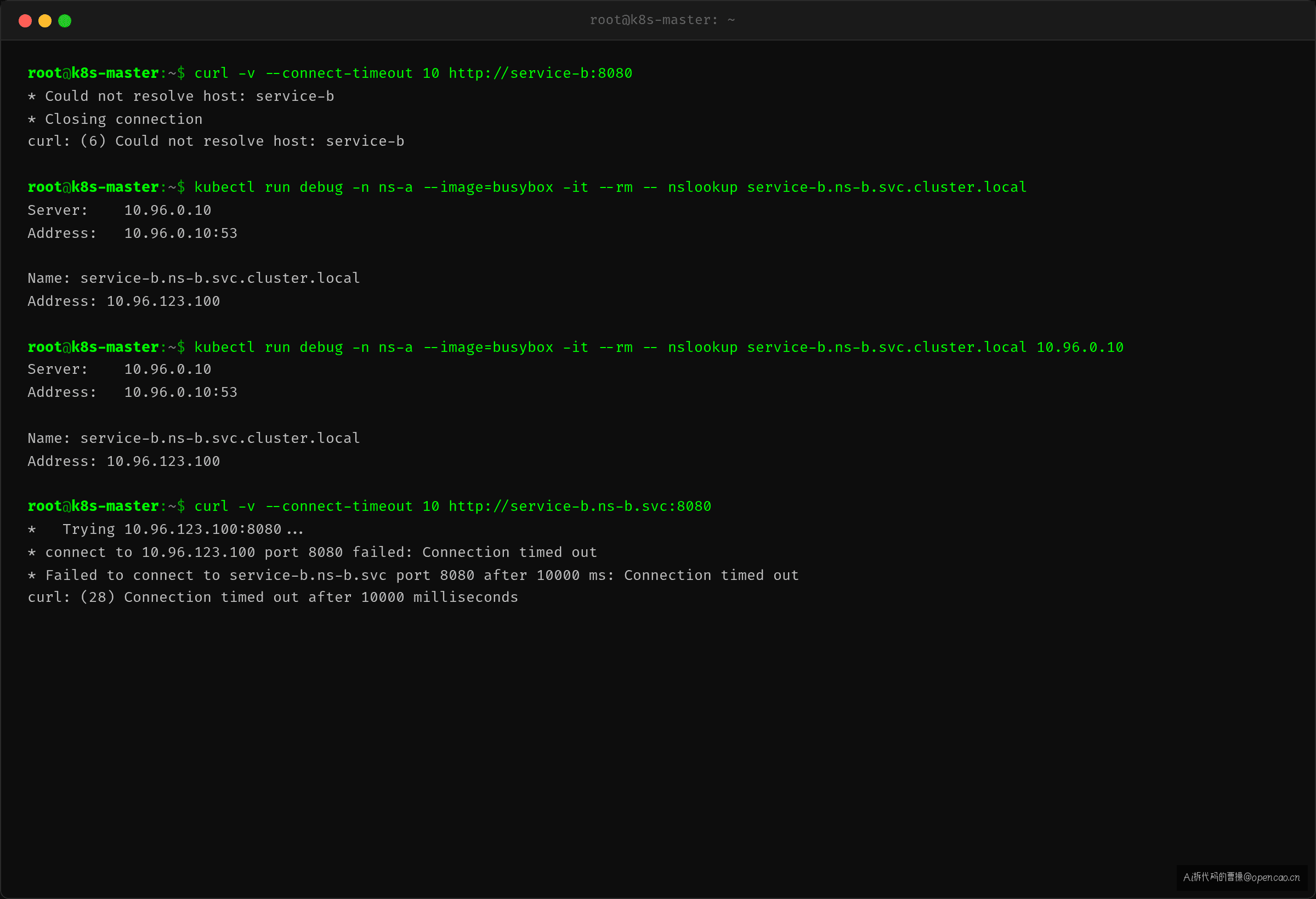The width and height of the screenshot is (1316, 899).
Task: Click the window title root@k8s-master: ~
Action: (x=662, y=20)
